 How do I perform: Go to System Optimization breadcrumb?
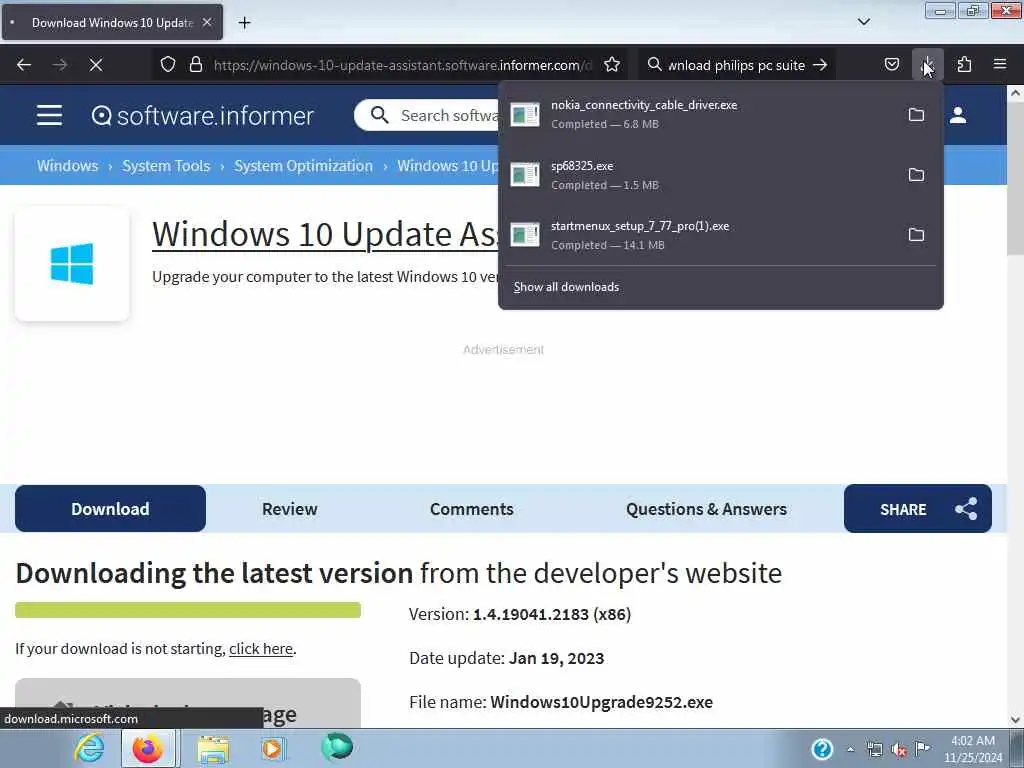point(303,166)
